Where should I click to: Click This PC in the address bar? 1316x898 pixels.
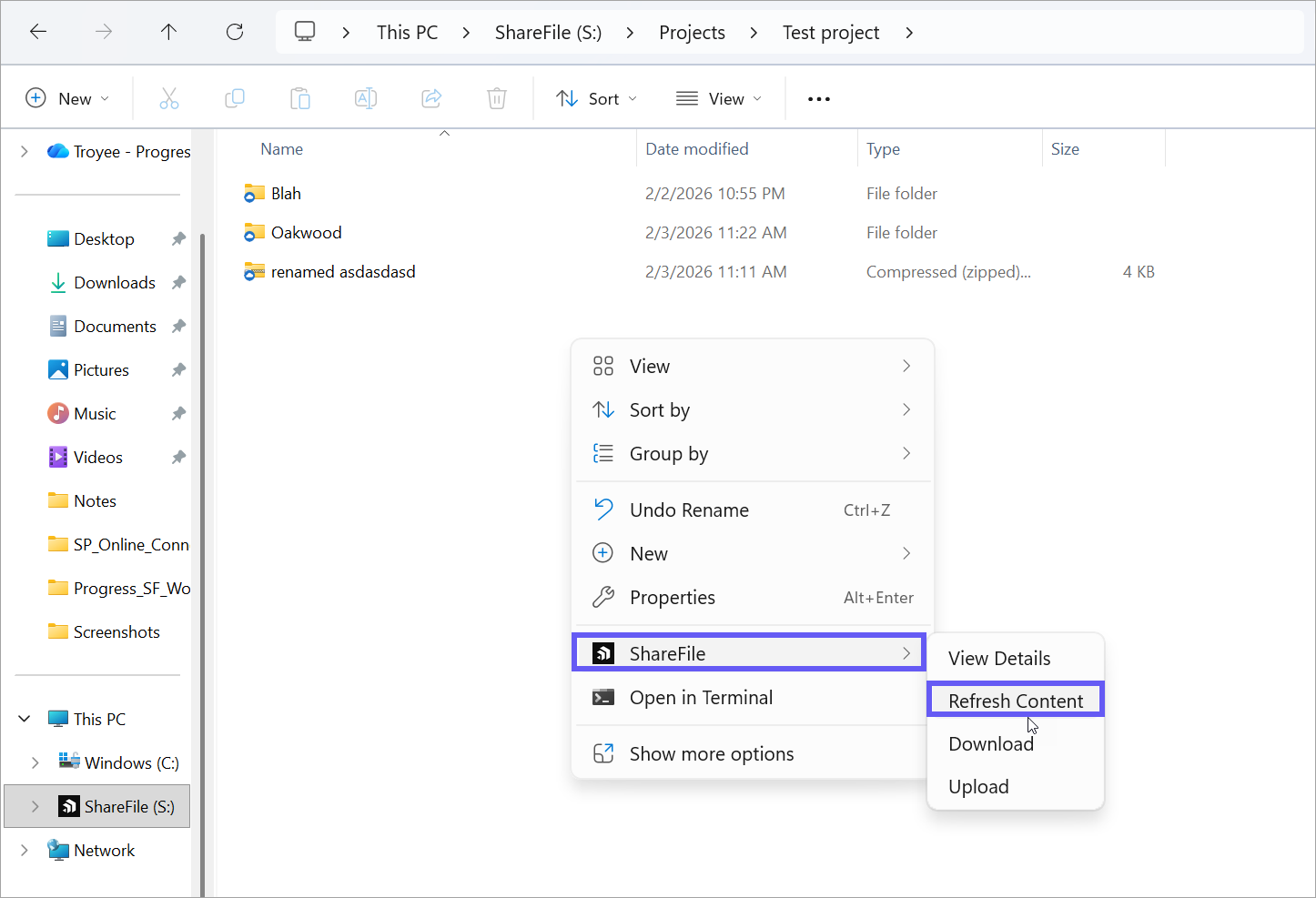click(407, 33)
